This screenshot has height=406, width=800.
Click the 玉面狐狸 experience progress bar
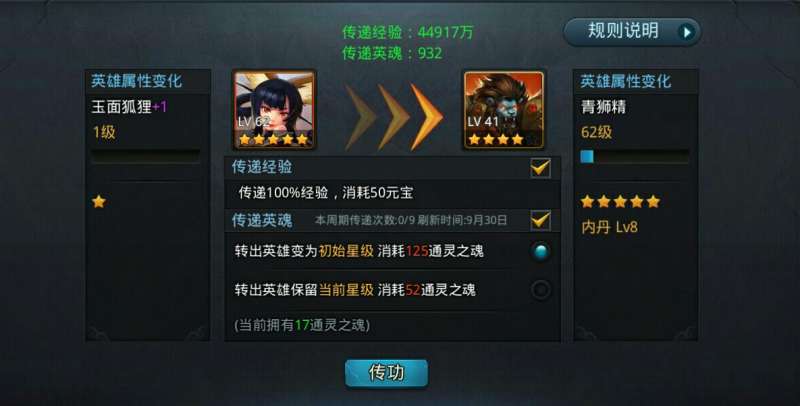coord(145,157)
